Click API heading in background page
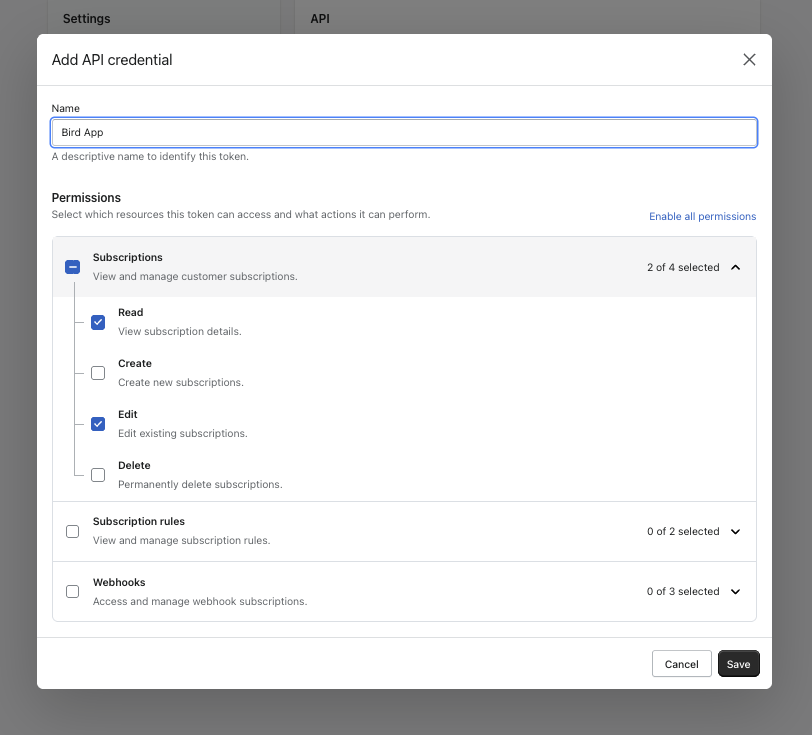Image resolution: width=812 pixels, height=735 pixels. (x=320, y=19)
